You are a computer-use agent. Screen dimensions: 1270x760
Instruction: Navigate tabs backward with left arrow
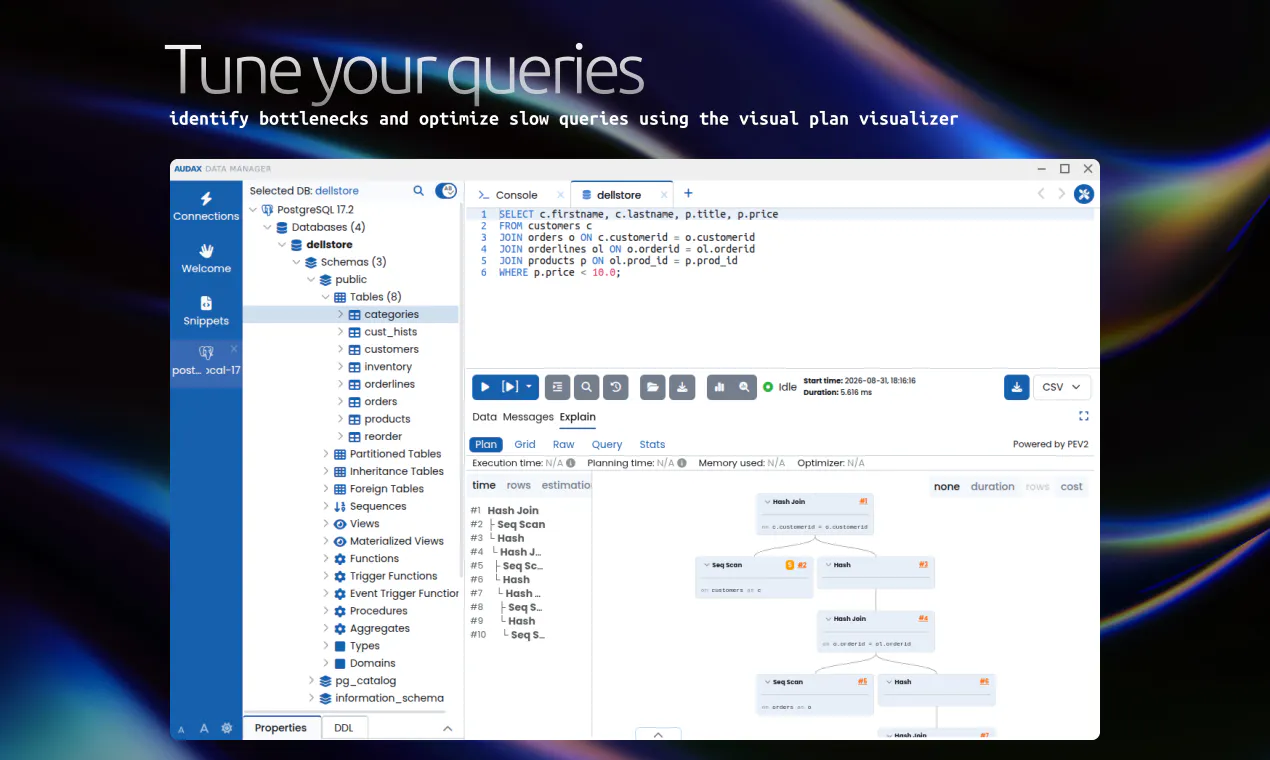1041,194
